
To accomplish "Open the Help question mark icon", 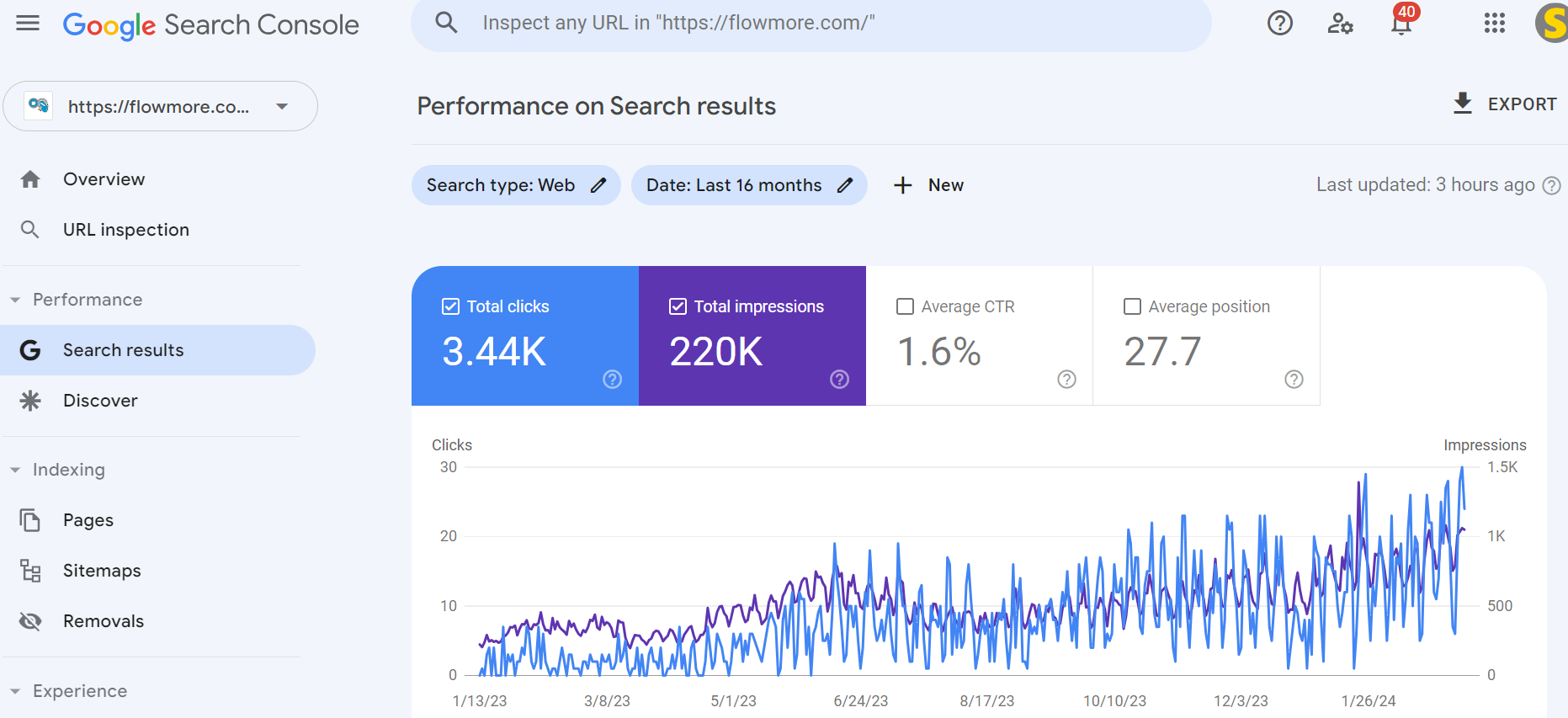I will (x=1279, y=23).
